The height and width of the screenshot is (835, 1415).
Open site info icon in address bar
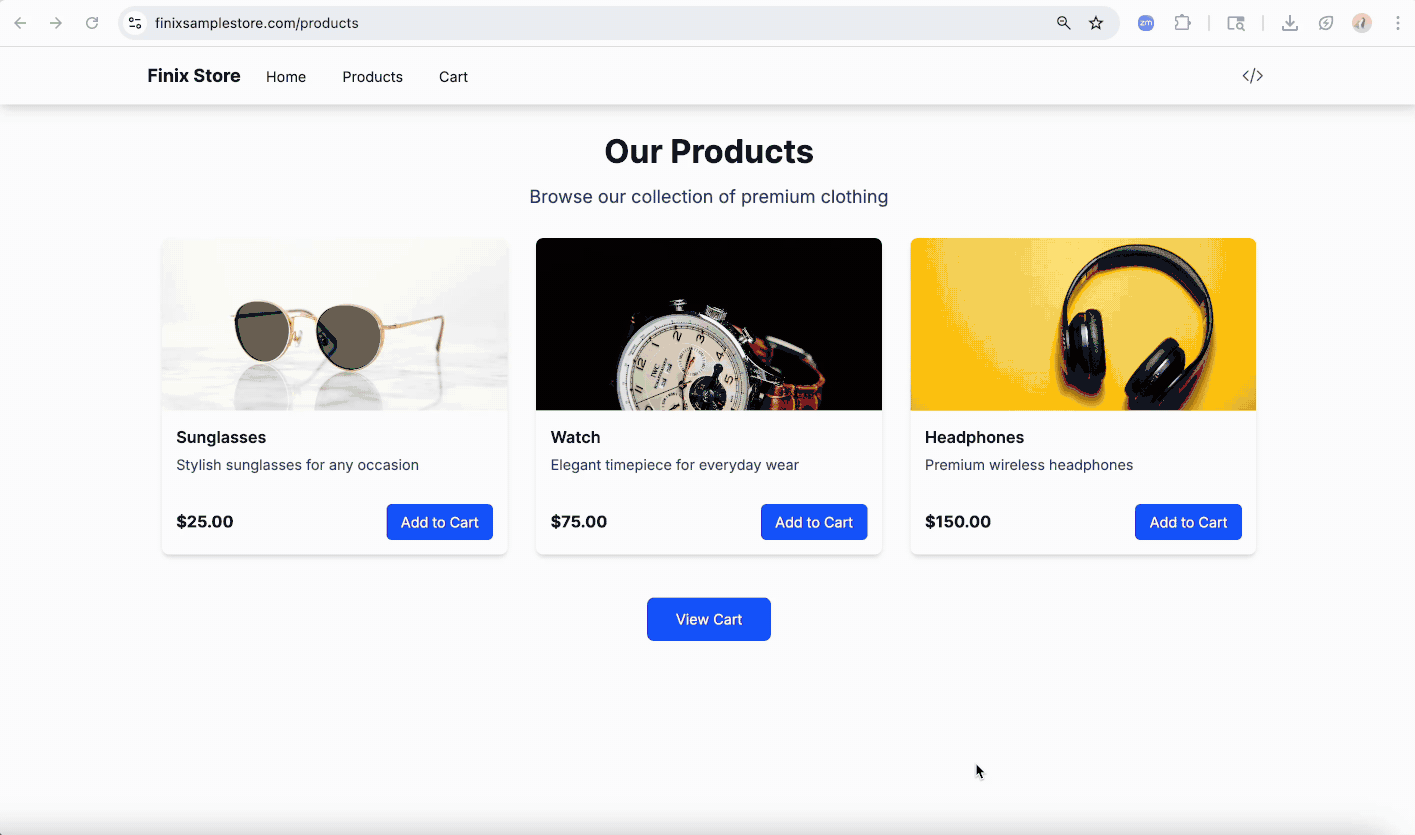pyautogui.click(x=135, y=23)
